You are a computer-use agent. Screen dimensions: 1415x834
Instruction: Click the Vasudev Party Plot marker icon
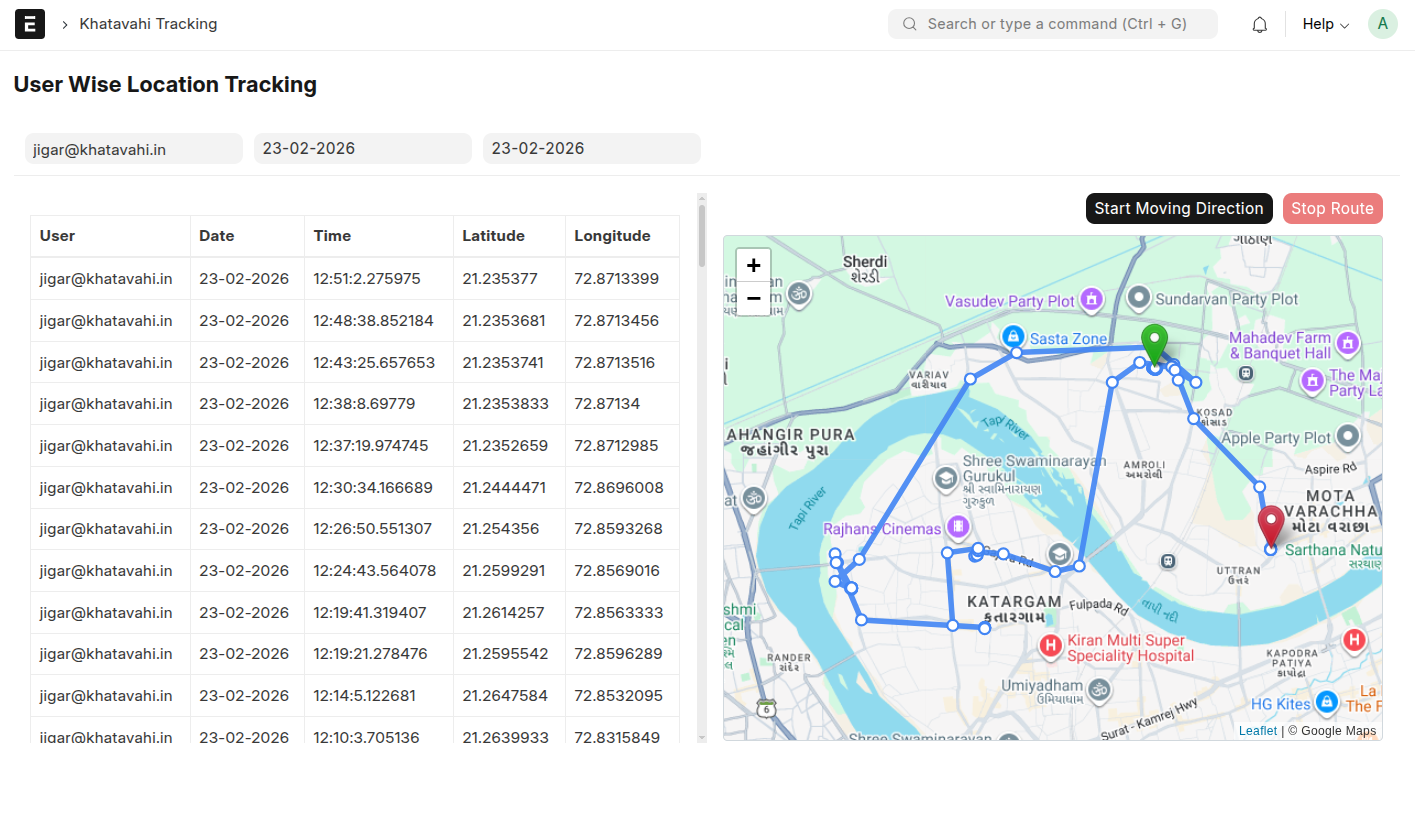pyautogui.click(x=1090, y=300)
